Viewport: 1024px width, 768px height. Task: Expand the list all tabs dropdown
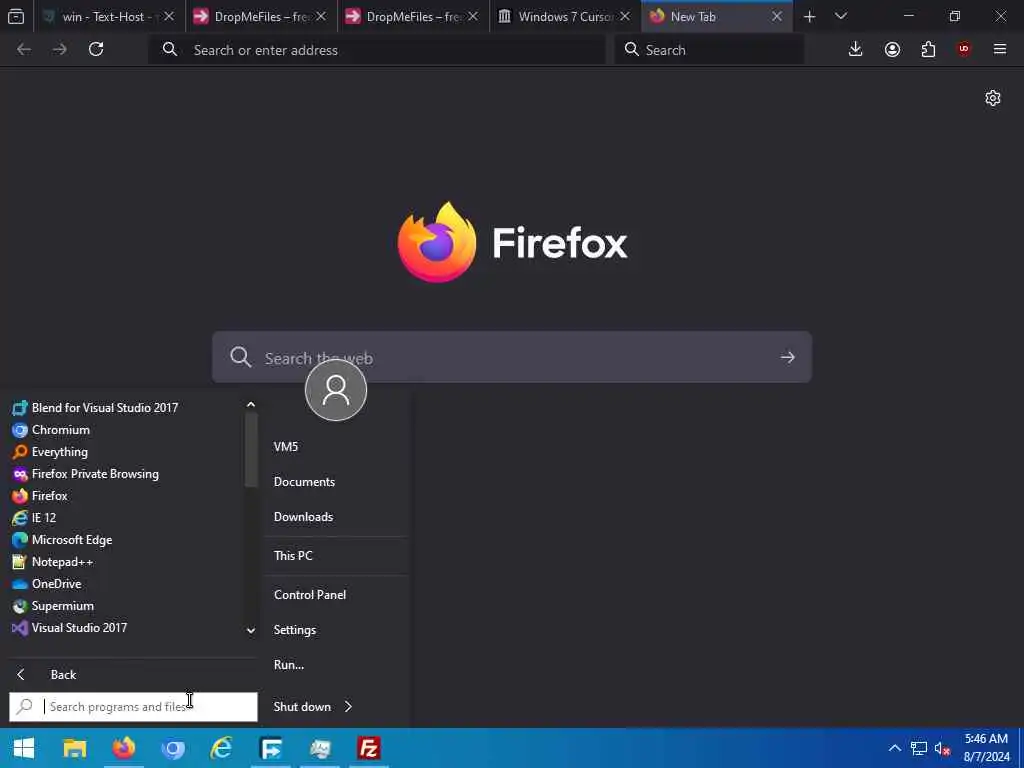pyautogui.click(x=841, y=16)
